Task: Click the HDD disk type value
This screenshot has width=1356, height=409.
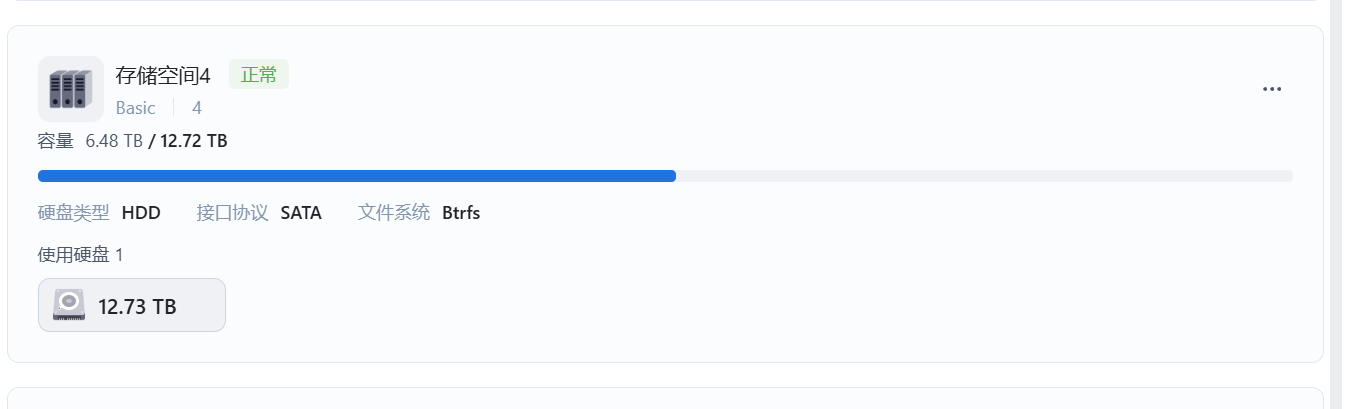Action: click(x=141, y=212)
